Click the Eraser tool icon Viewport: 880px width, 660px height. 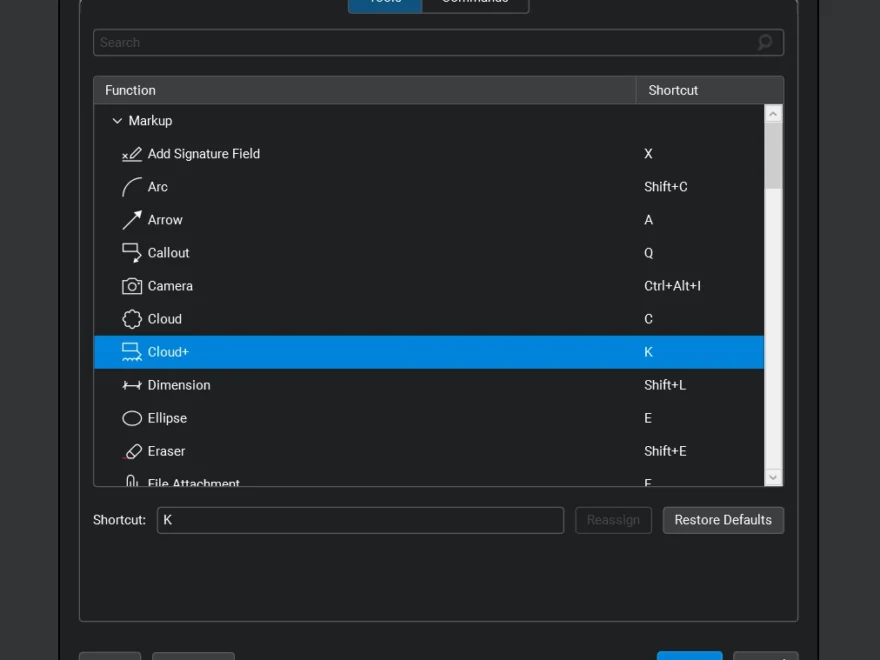132,451
